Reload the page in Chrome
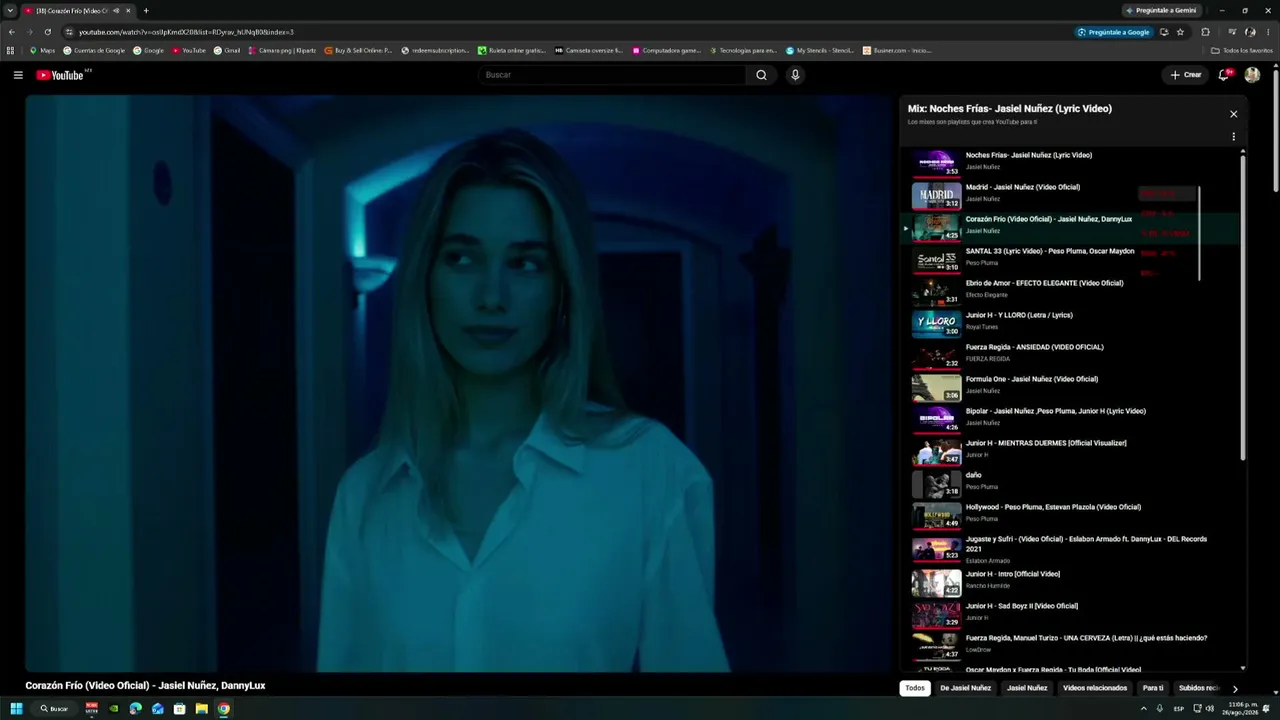The image size is (1280, 720). [47, 32]
